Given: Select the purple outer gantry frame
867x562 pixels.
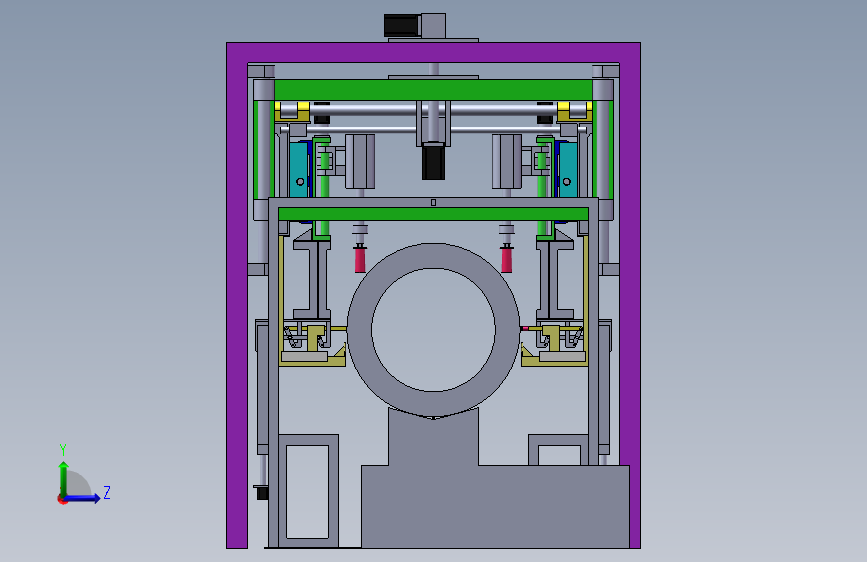Looking at the screenshot, I should pos(434,53).
